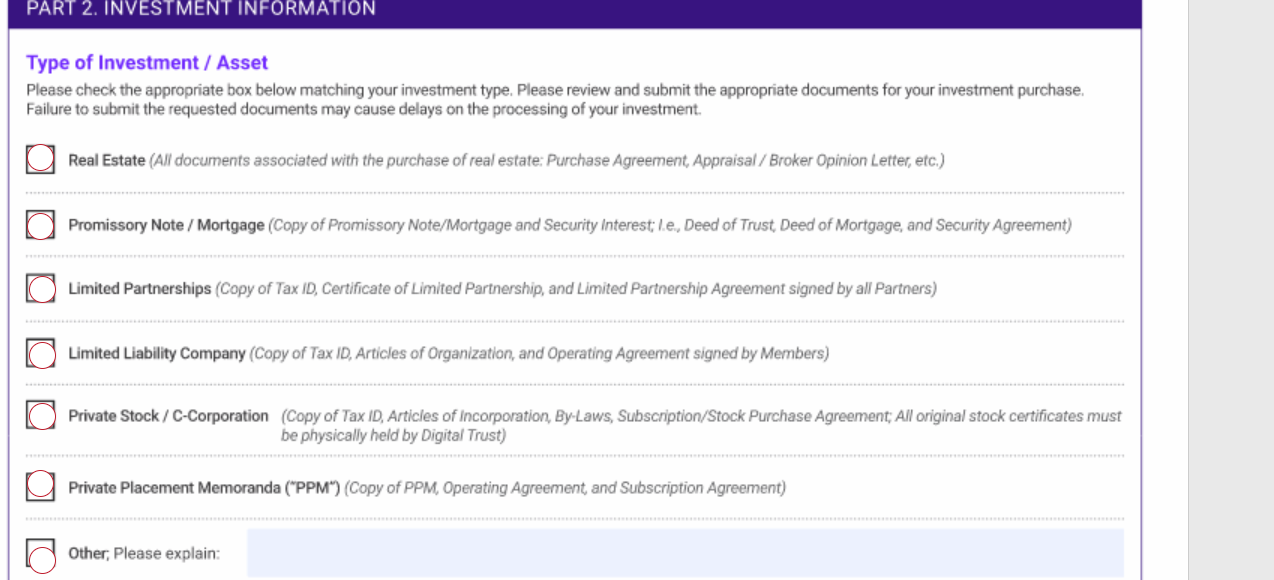Click the "Please check the appropriate box" instruction paragraph
The width and height of the screenshot is (1274, 580).
coord(555,99)
